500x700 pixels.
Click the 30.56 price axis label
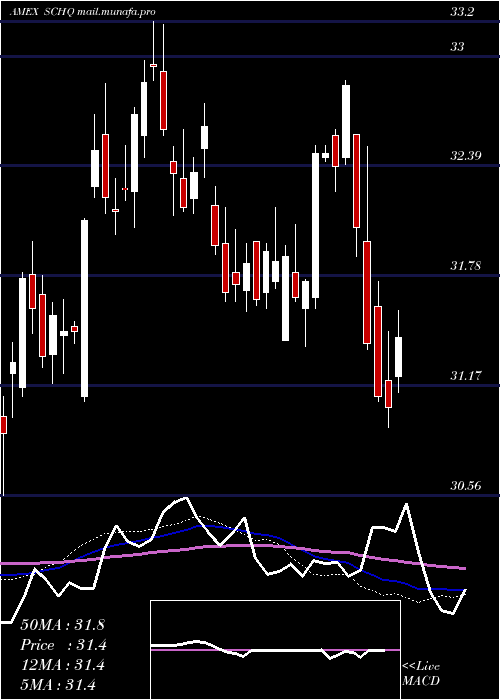tap(465, 485)
